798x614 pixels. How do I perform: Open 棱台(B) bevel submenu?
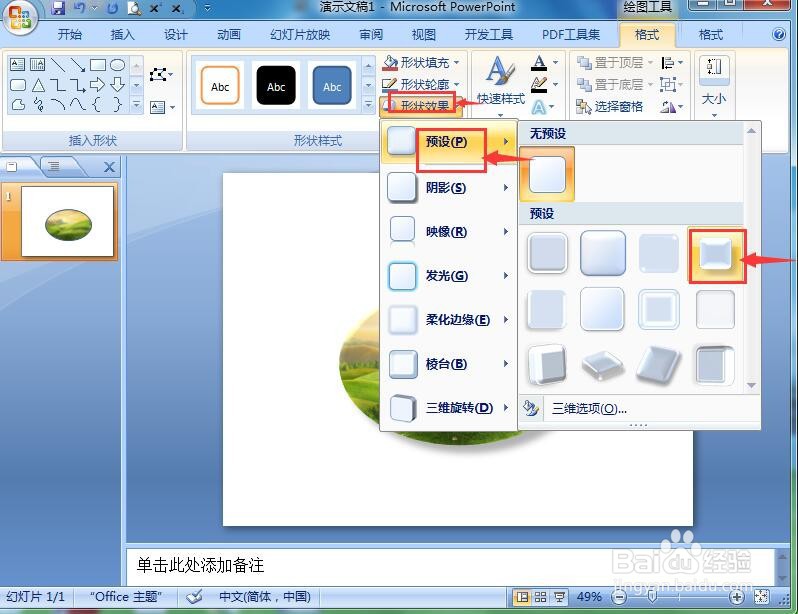click(448, 364)
